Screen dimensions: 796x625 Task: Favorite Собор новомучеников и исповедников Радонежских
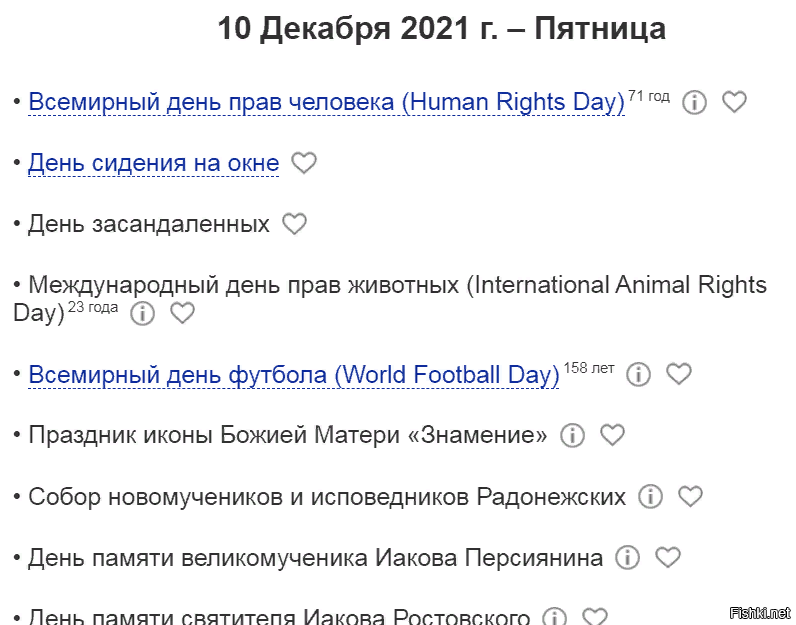pyautogui.click(x=690, y=496)
